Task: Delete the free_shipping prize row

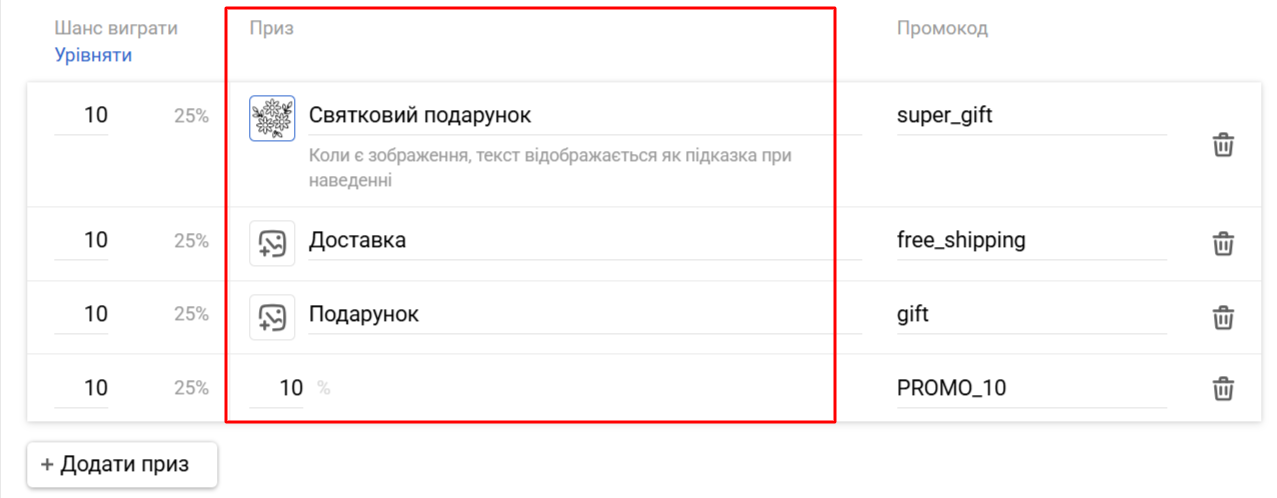Action: click(1223, 243)
